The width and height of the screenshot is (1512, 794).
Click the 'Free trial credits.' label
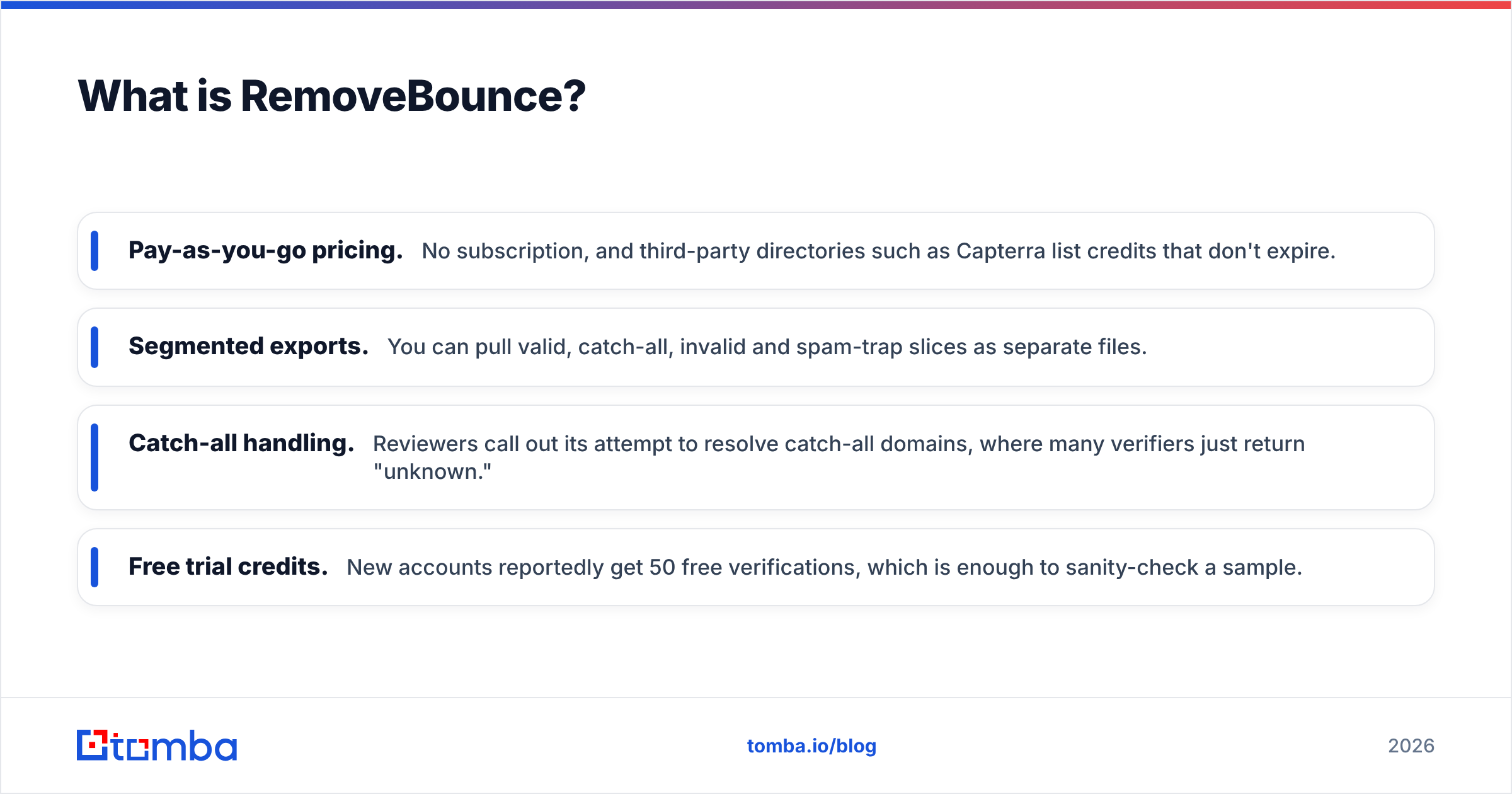[x=228, y=567]
